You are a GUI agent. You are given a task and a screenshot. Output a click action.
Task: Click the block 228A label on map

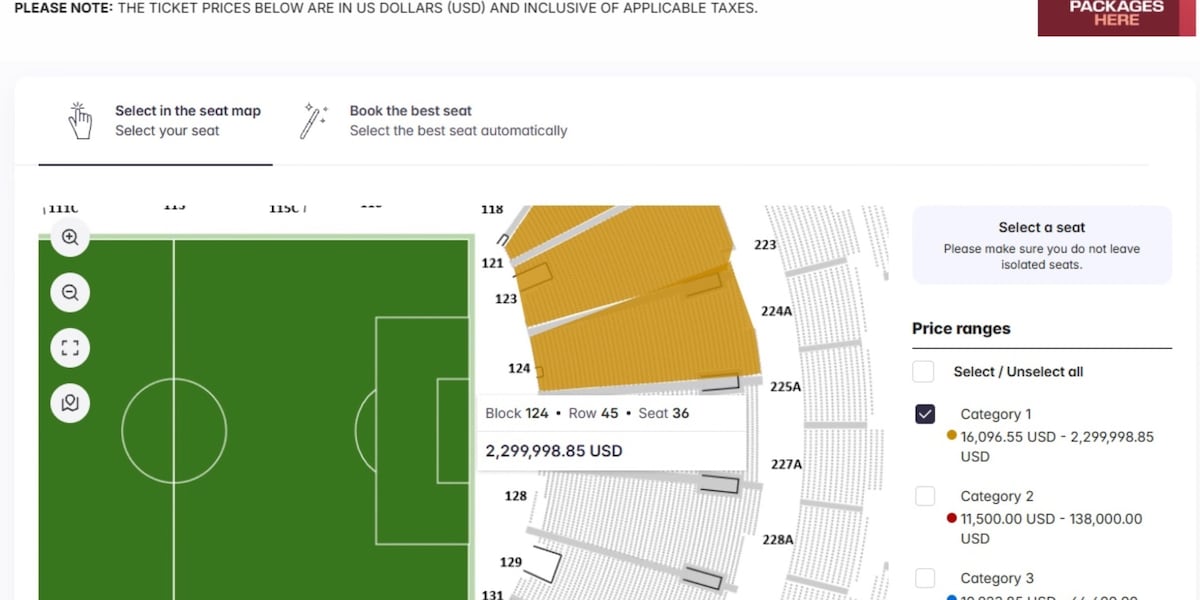point(778,539)
